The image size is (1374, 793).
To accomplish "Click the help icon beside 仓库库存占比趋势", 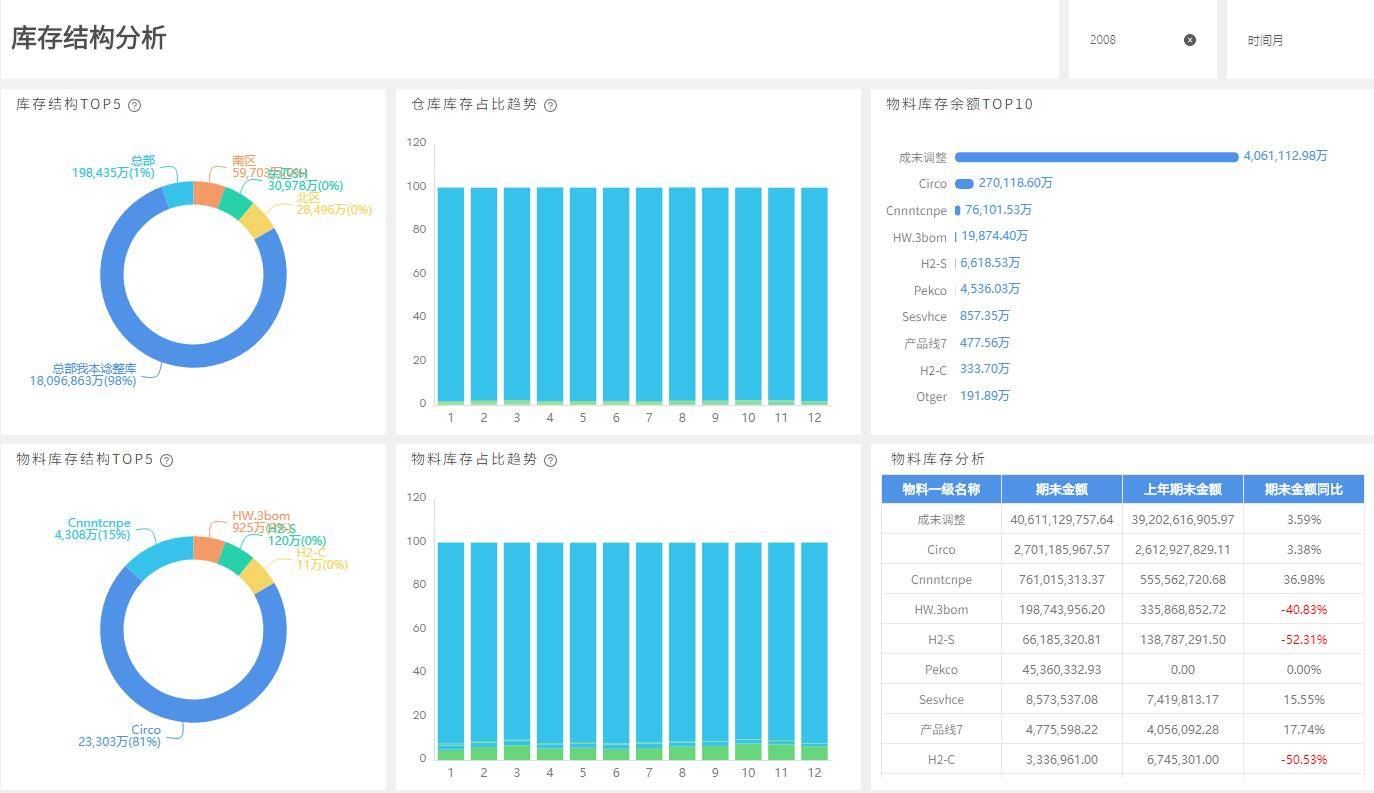I will (550, 104).
